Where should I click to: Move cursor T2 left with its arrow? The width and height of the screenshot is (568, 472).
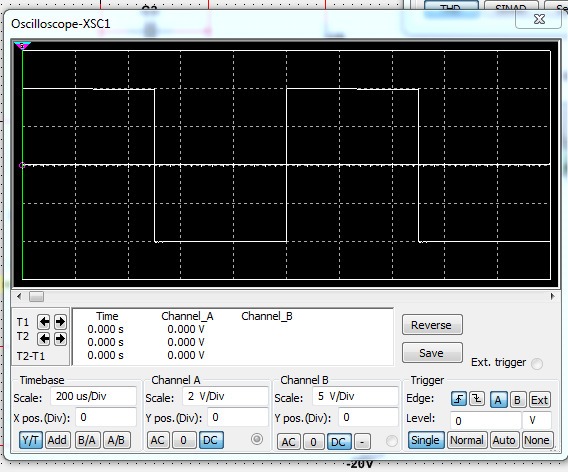(x=44, y=339)
